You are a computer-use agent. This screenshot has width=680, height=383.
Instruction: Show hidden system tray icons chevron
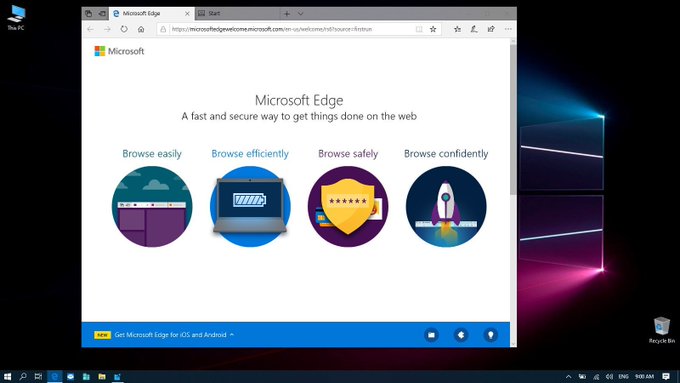click(569, 376)
